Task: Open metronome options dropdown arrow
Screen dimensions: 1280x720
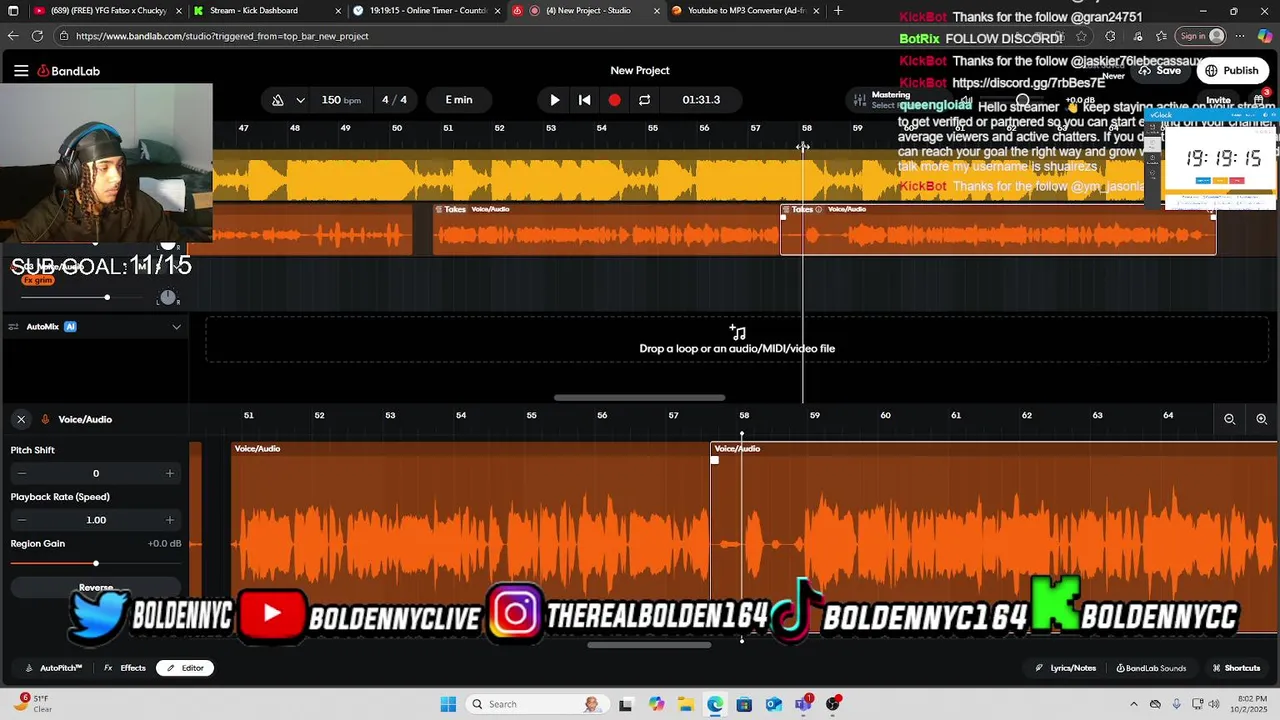Action: click(x=300, y=100)
